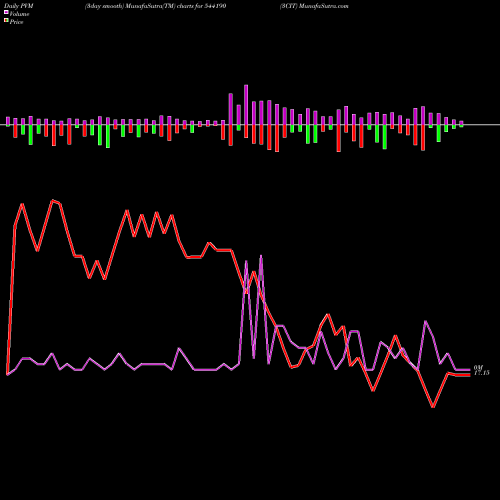Click the Daily PVM title text
Screen dimensions: 500x500
19,6
